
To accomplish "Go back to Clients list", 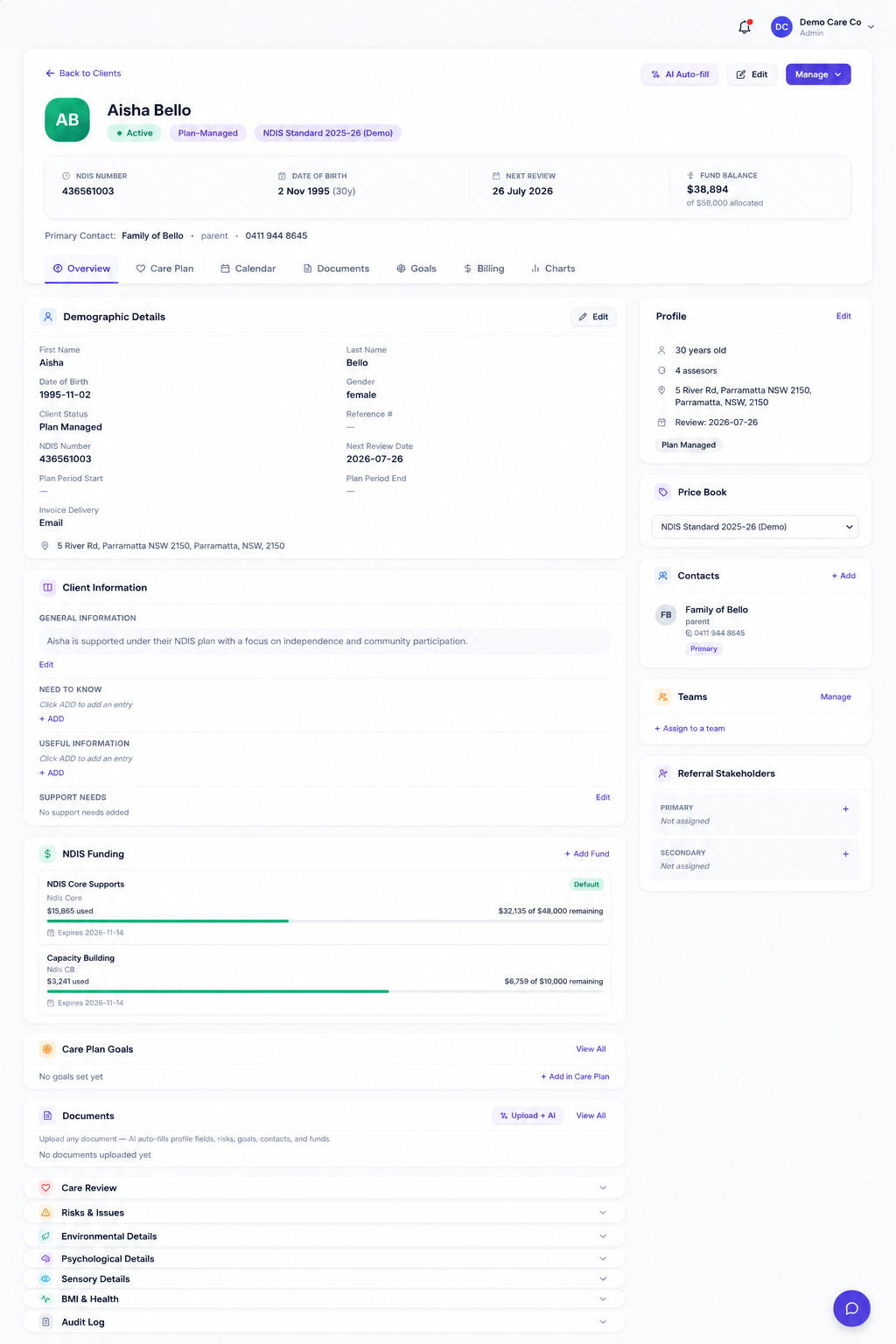I will [x=83, y=73].
